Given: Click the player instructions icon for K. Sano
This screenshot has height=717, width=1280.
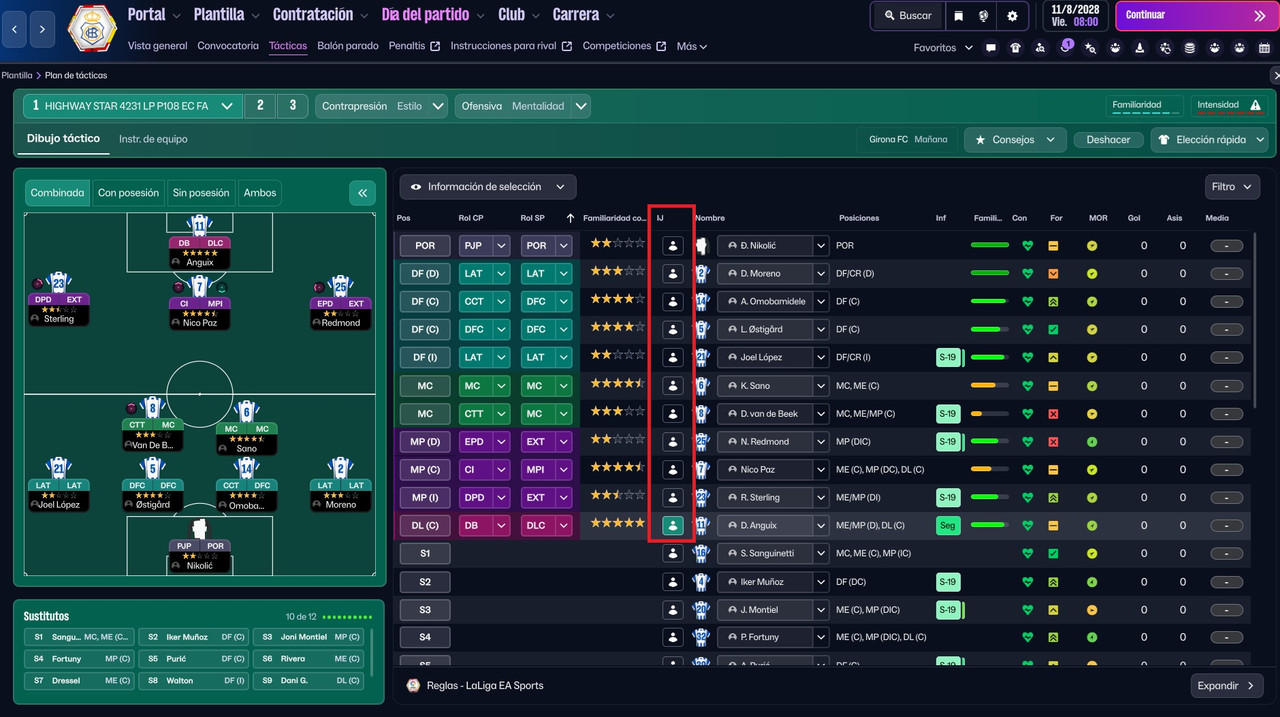Looking at the screenshot, I should click(673, 385).
